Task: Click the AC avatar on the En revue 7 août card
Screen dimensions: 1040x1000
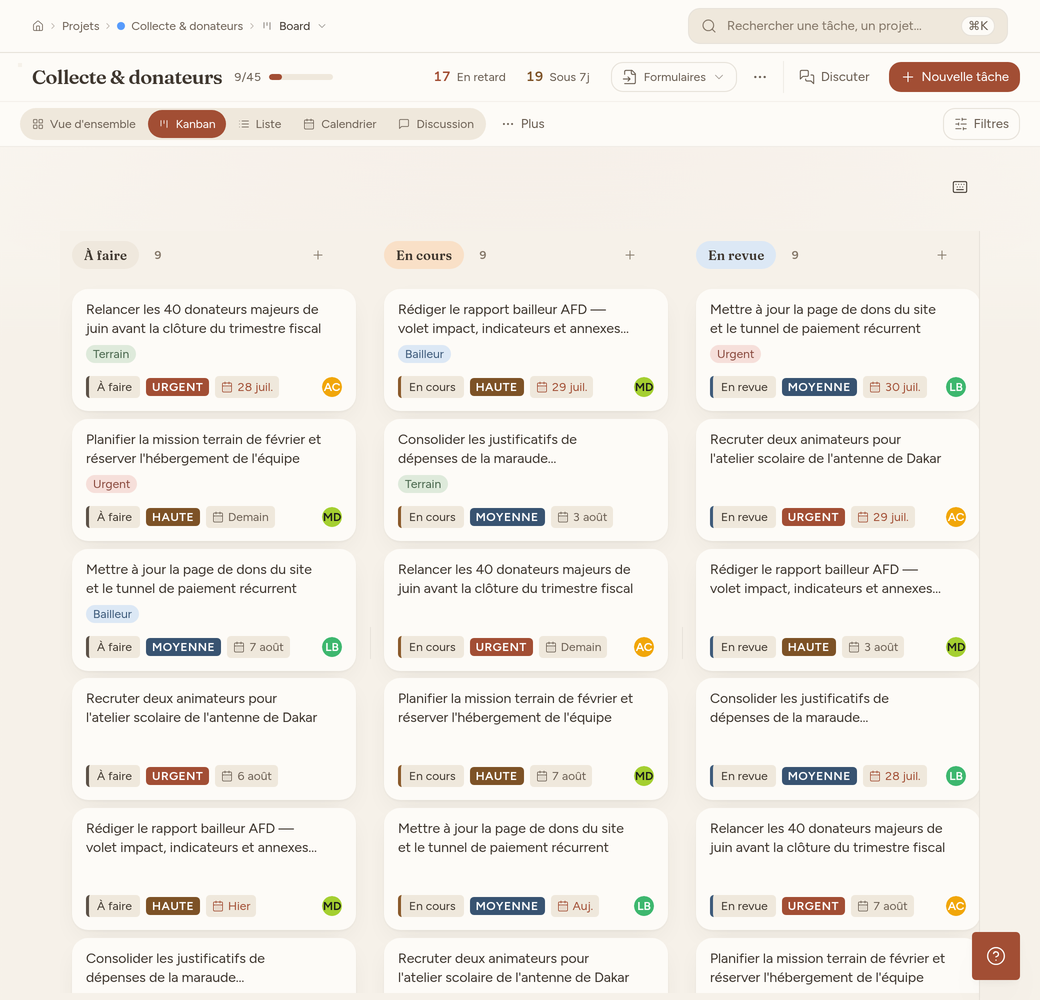Action: tap(956, 906)
